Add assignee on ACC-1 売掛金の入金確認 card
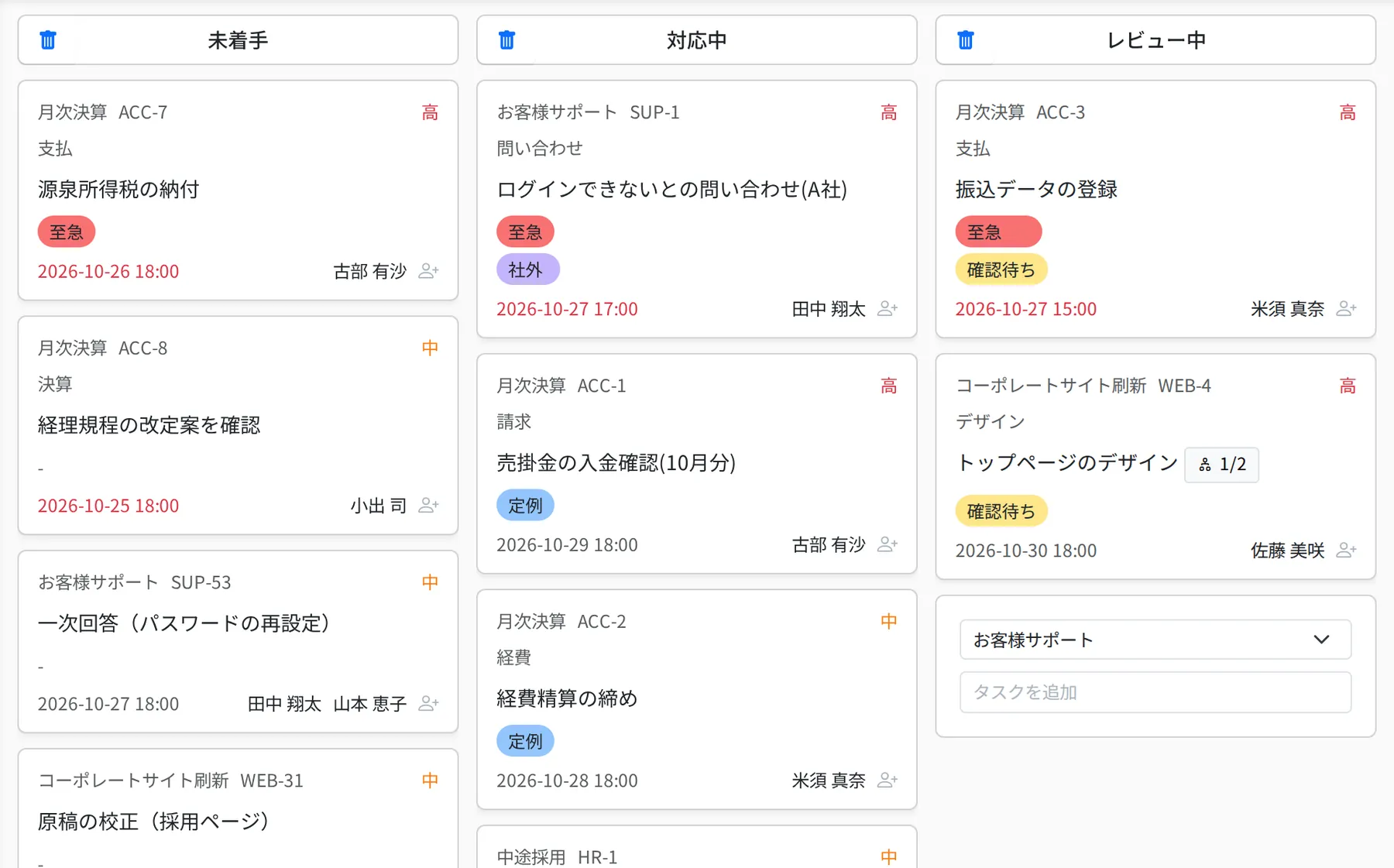 coord(888,545)
